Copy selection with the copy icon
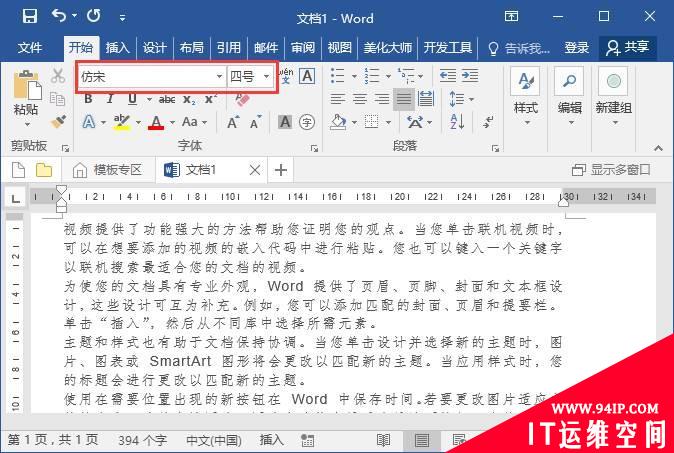 coord(58,99)
